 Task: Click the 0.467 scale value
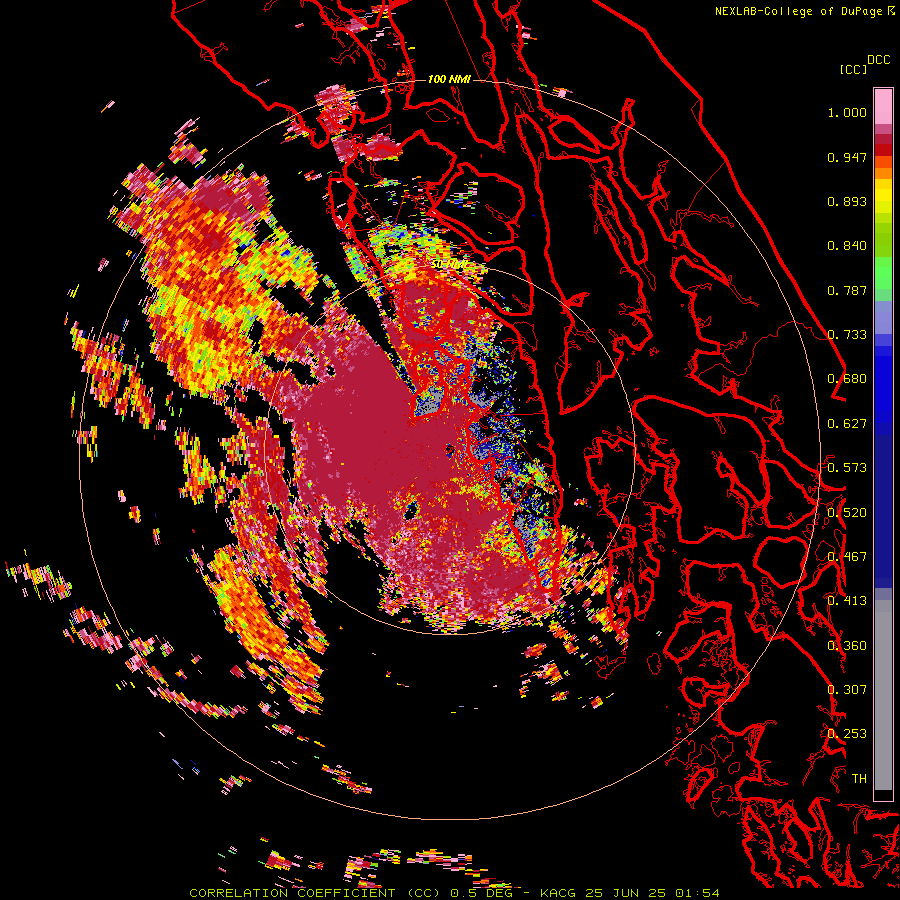pos(847,557)
